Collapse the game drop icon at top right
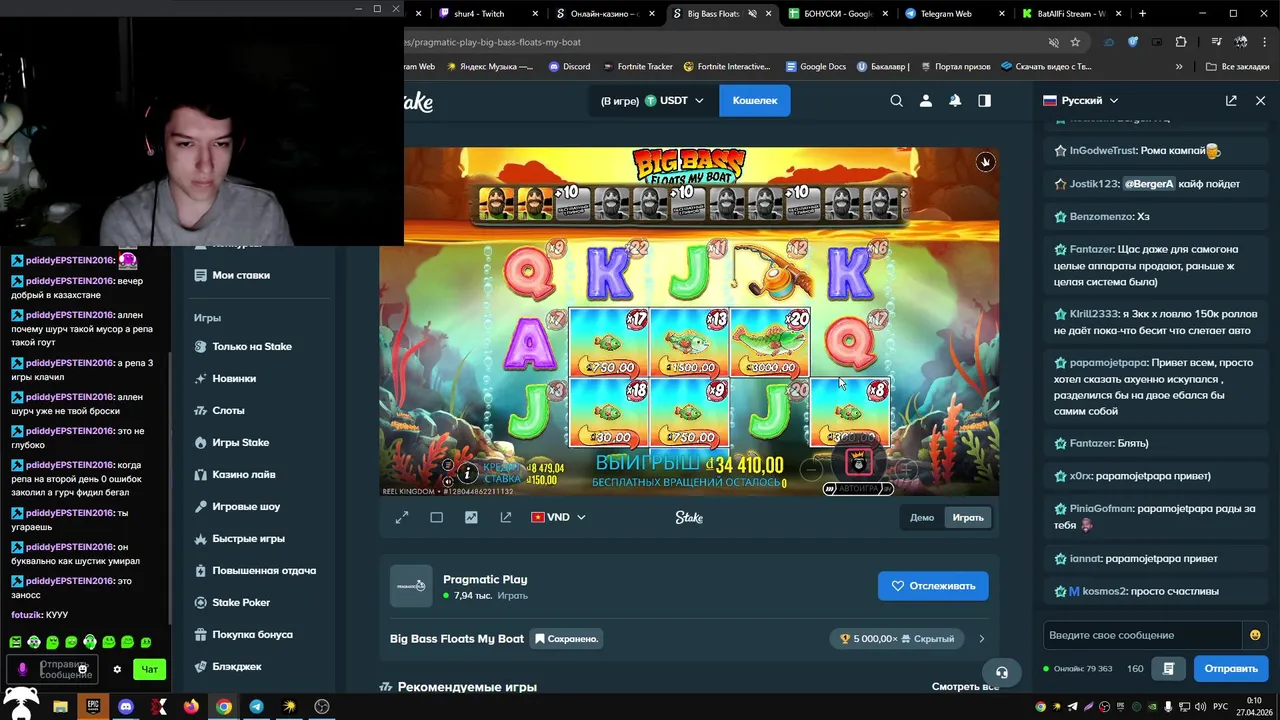The image size is (1280, 720). [x=985, y=162]
